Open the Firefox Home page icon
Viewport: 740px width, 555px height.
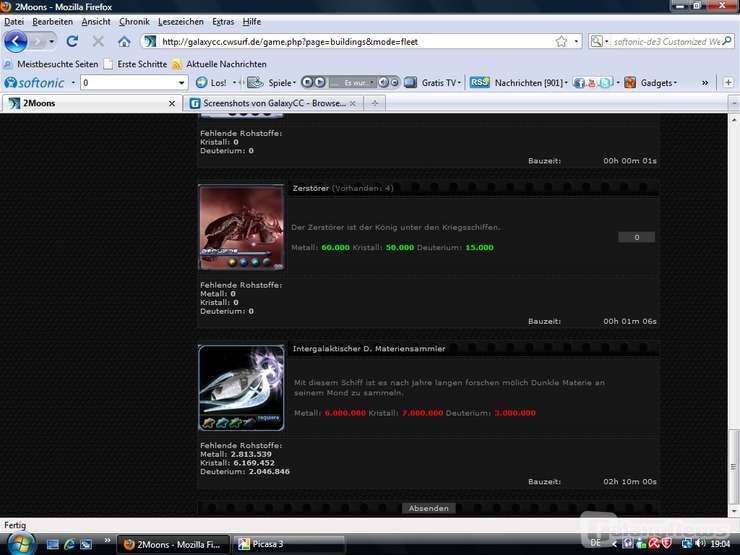pos(124,42)
